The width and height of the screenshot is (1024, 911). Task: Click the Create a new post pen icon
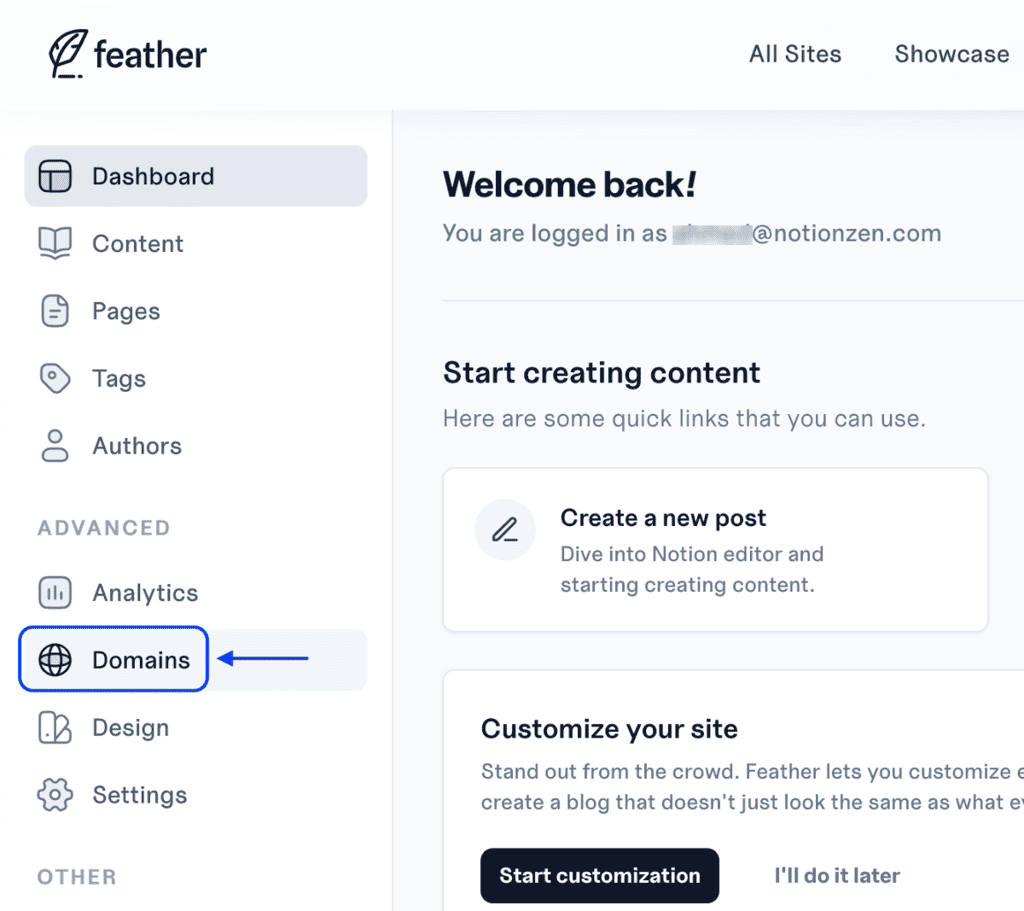tap(505, 530)
